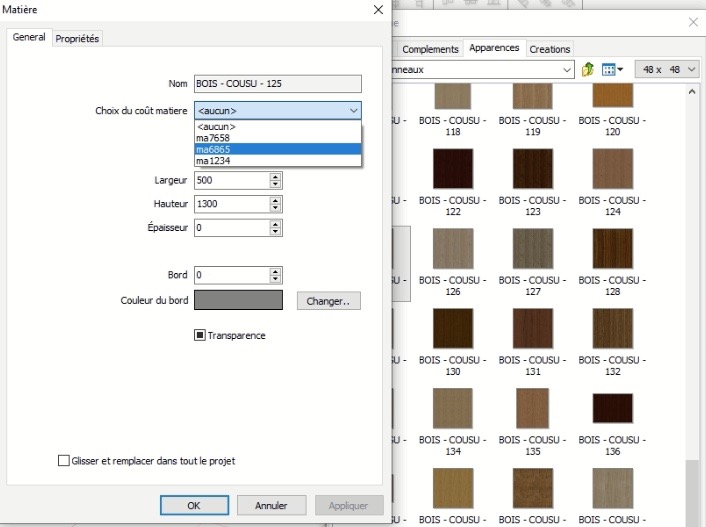The width and height of the screenshot is (706, 527).
Task: Select the BOIS - COUSU - 128 texture
Action: click(x=612, y=248)
